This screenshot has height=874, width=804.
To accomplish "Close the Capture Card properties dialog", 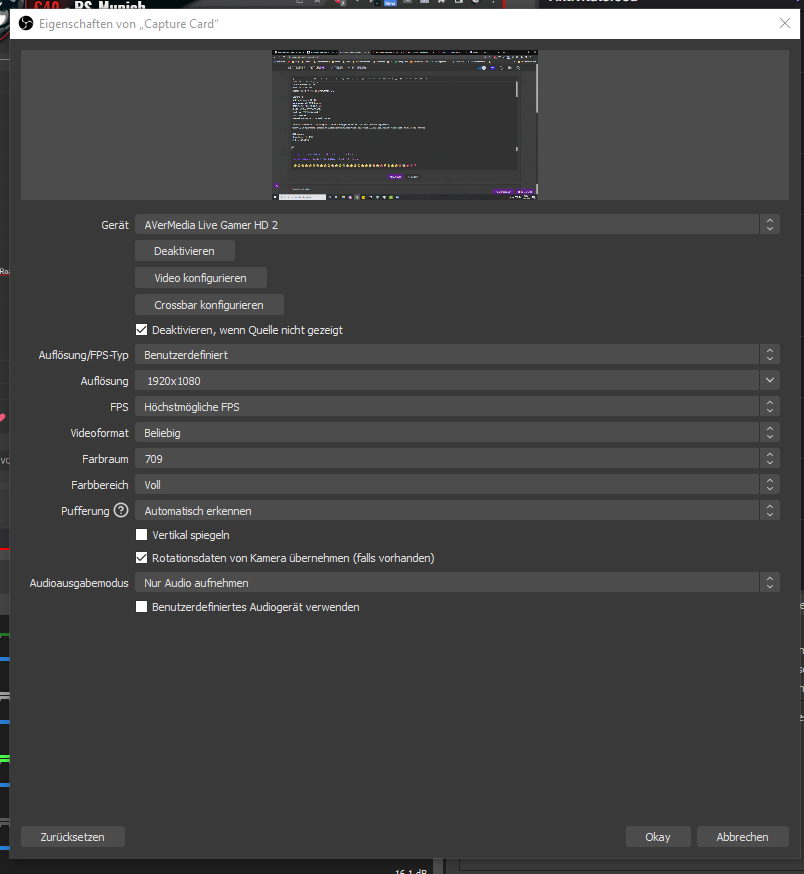I will point(783,23).
